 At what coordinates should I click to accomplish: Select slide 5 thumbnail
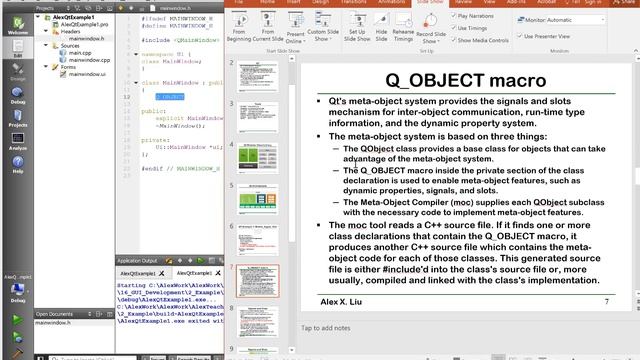click(258, 199)
